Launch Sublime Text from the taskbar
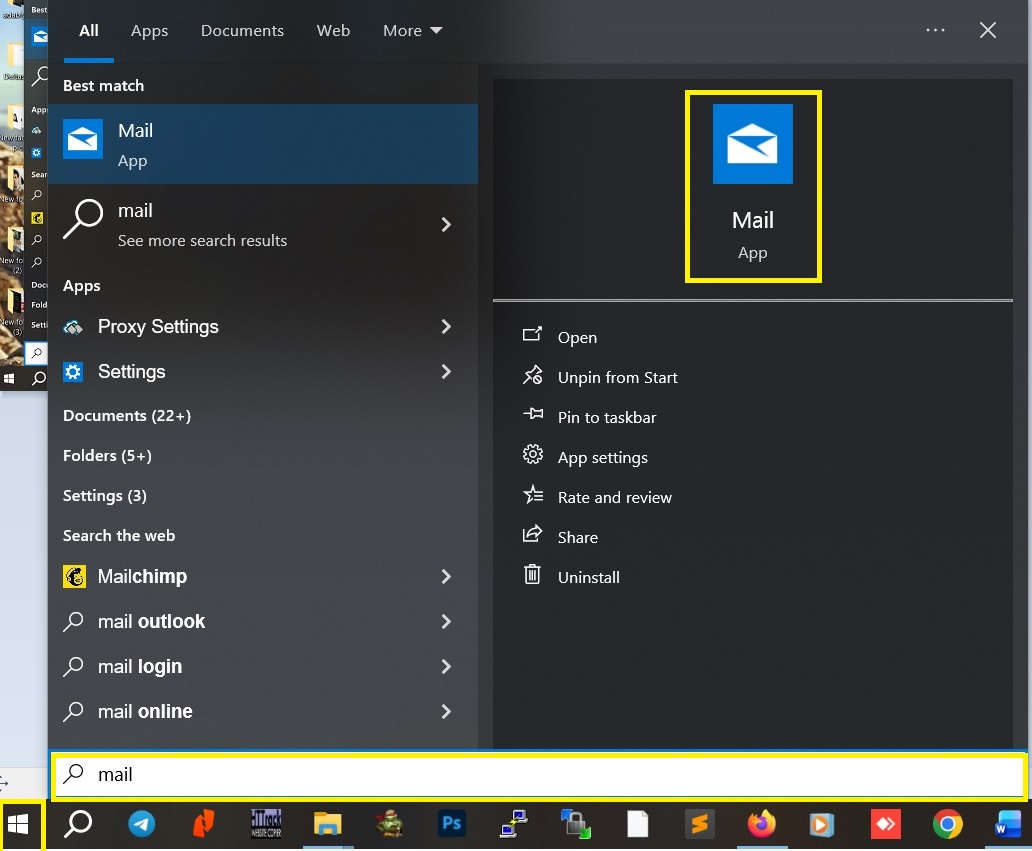The image size is (1032, 851). click(700, 823)
